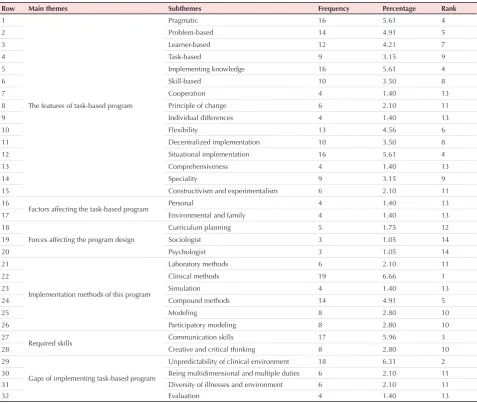The width and height of the screenshot is (477, 405).
Task: Select 'Participatory modeling' subtheme
Action: click(x=202, y=325)
